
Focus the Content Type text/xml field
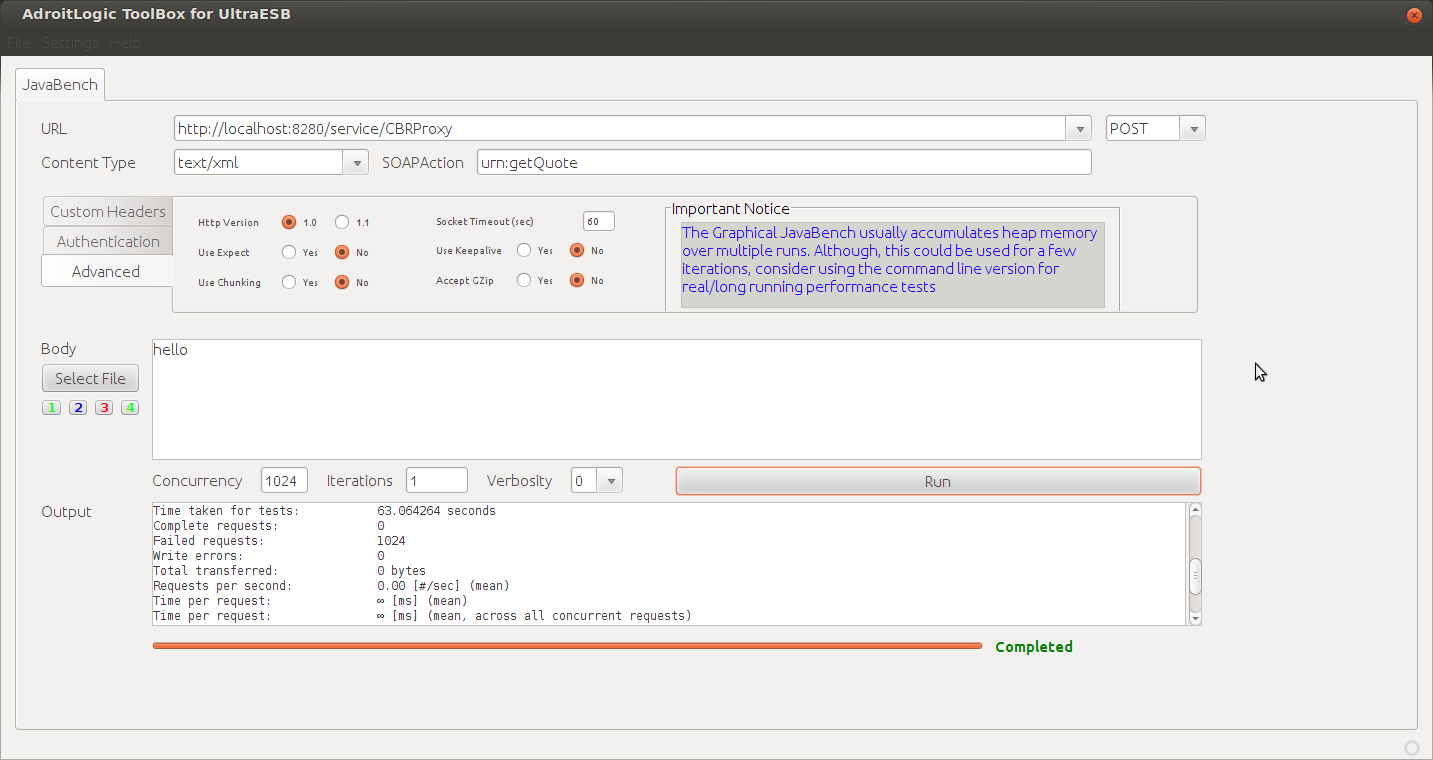259,162
